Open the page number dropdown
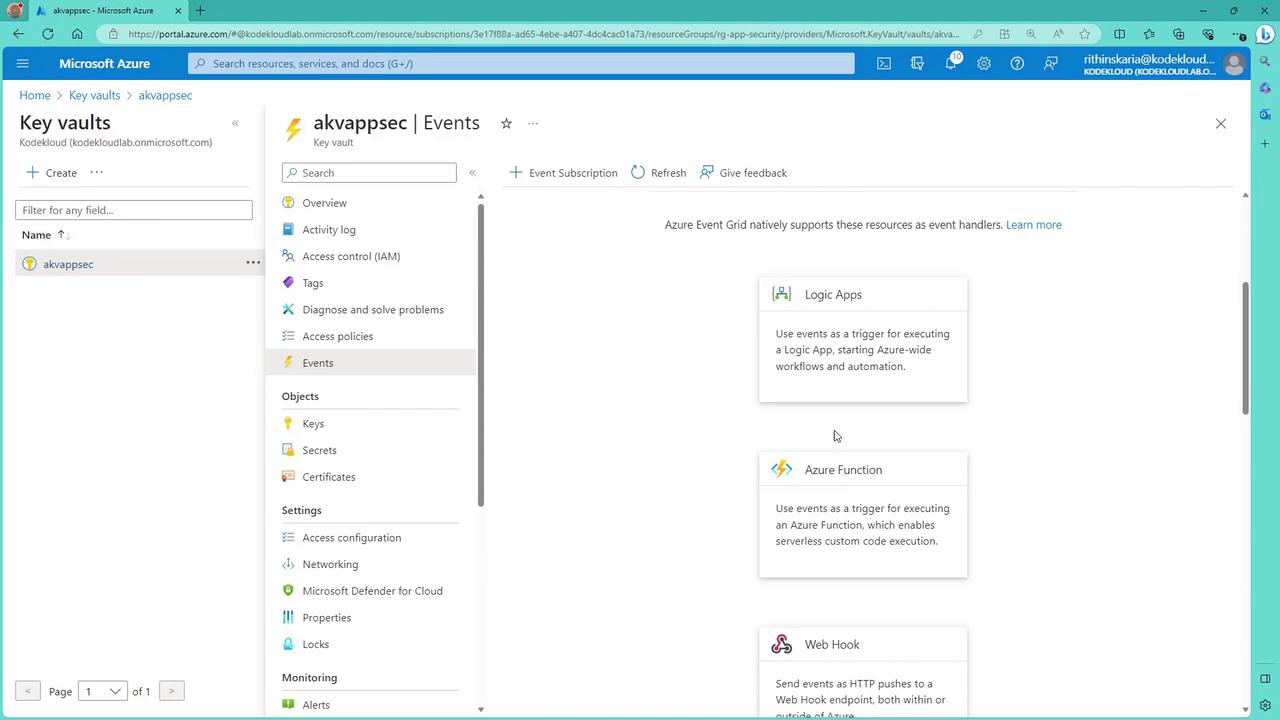1280x720 pixels. pyautogui.click(x=102, y=691)
